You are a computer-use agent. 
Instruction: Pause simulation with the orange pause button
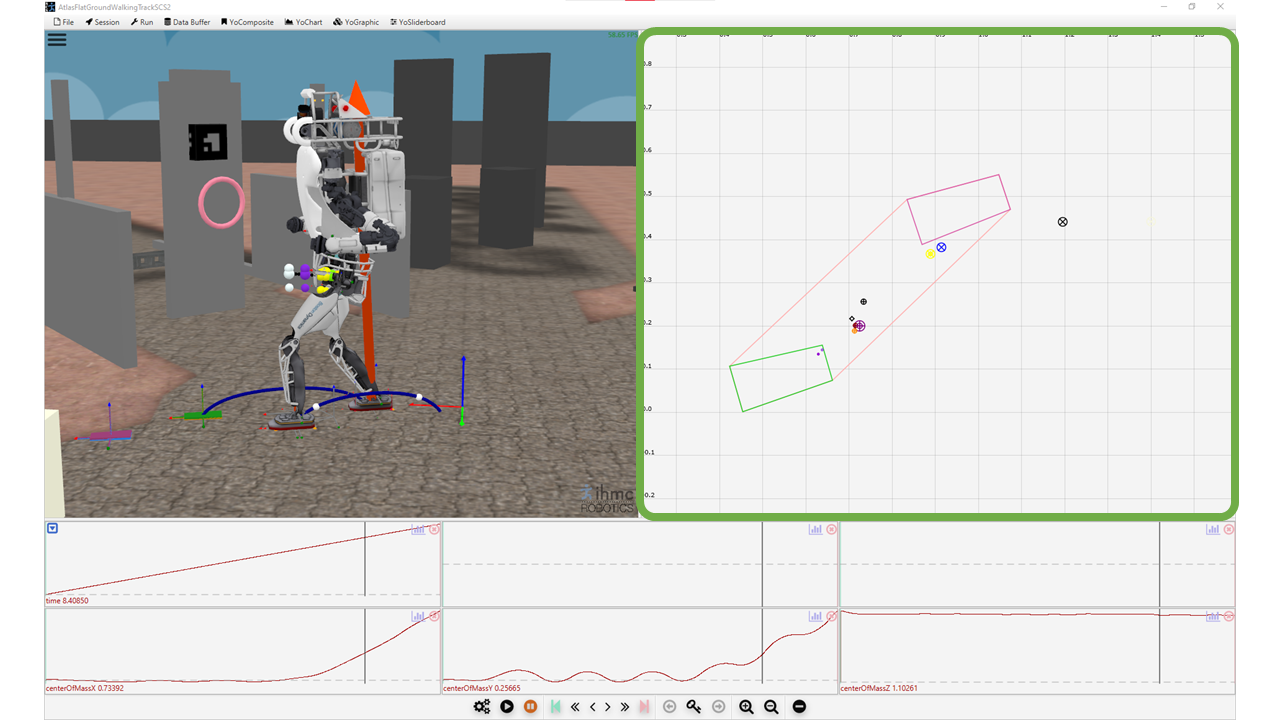pyautogui.click(x=531, y=707)
